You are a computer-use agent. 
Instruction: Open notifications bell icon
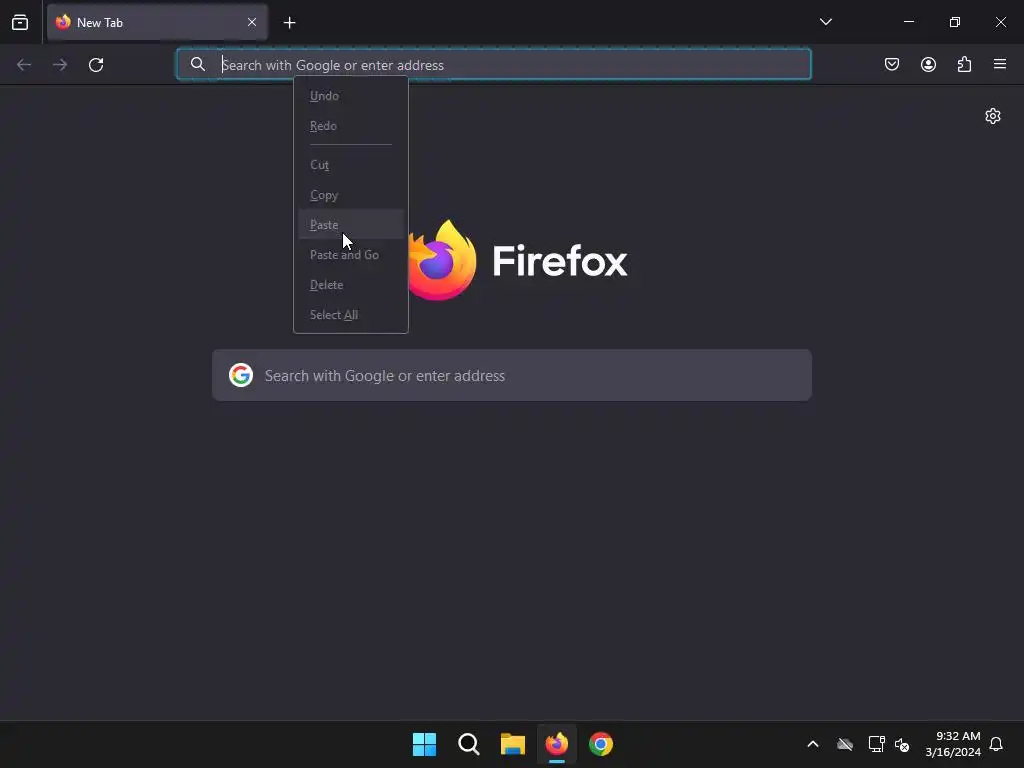(x=996, y=744)
